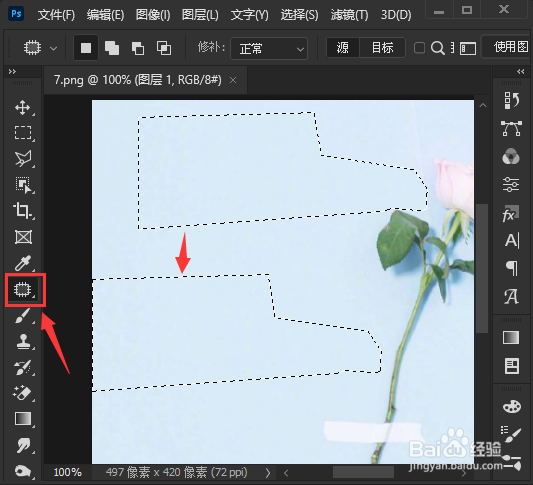533x485 pixels.
Task: Open the 修补 mode 正常 dropdown
Action: tap(269, 49)
